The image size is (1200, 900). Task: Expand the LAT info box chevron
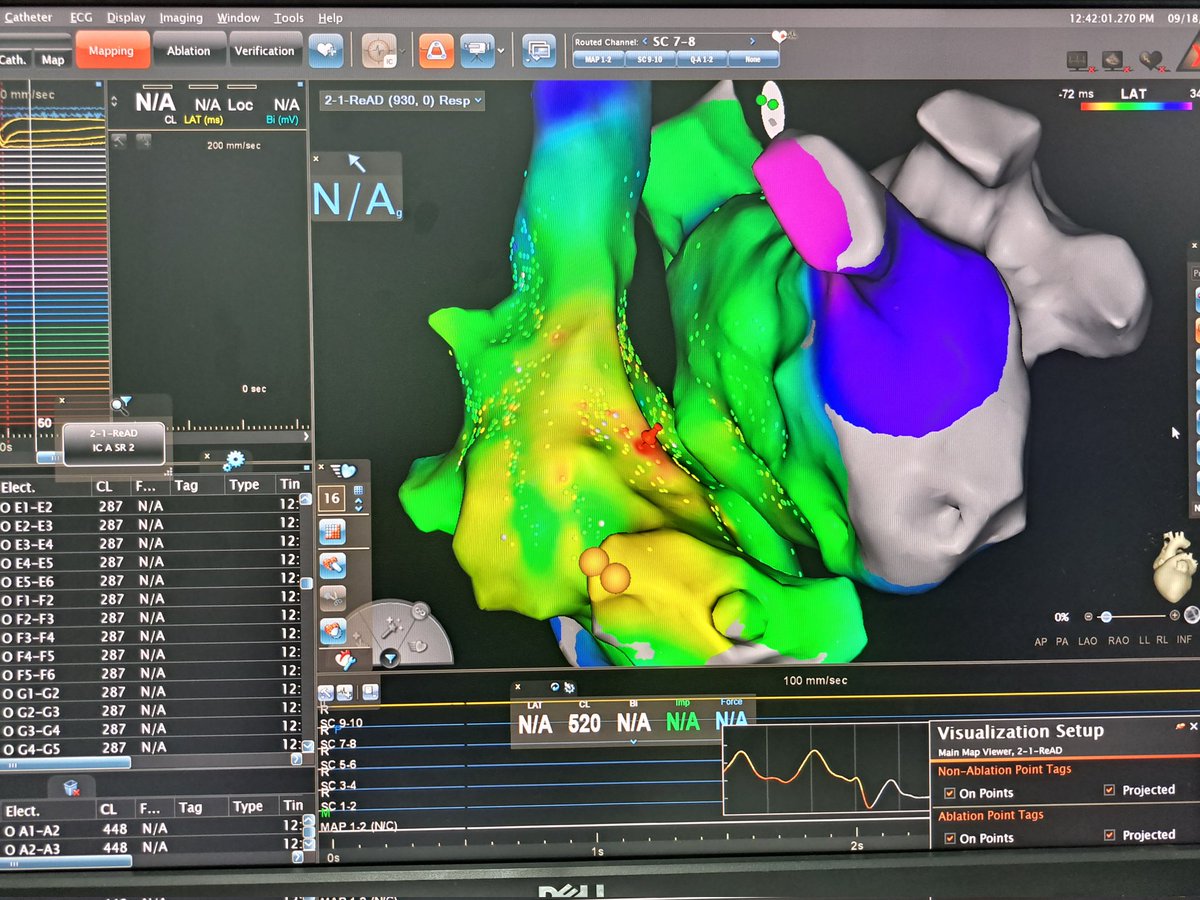coord(633,742)
